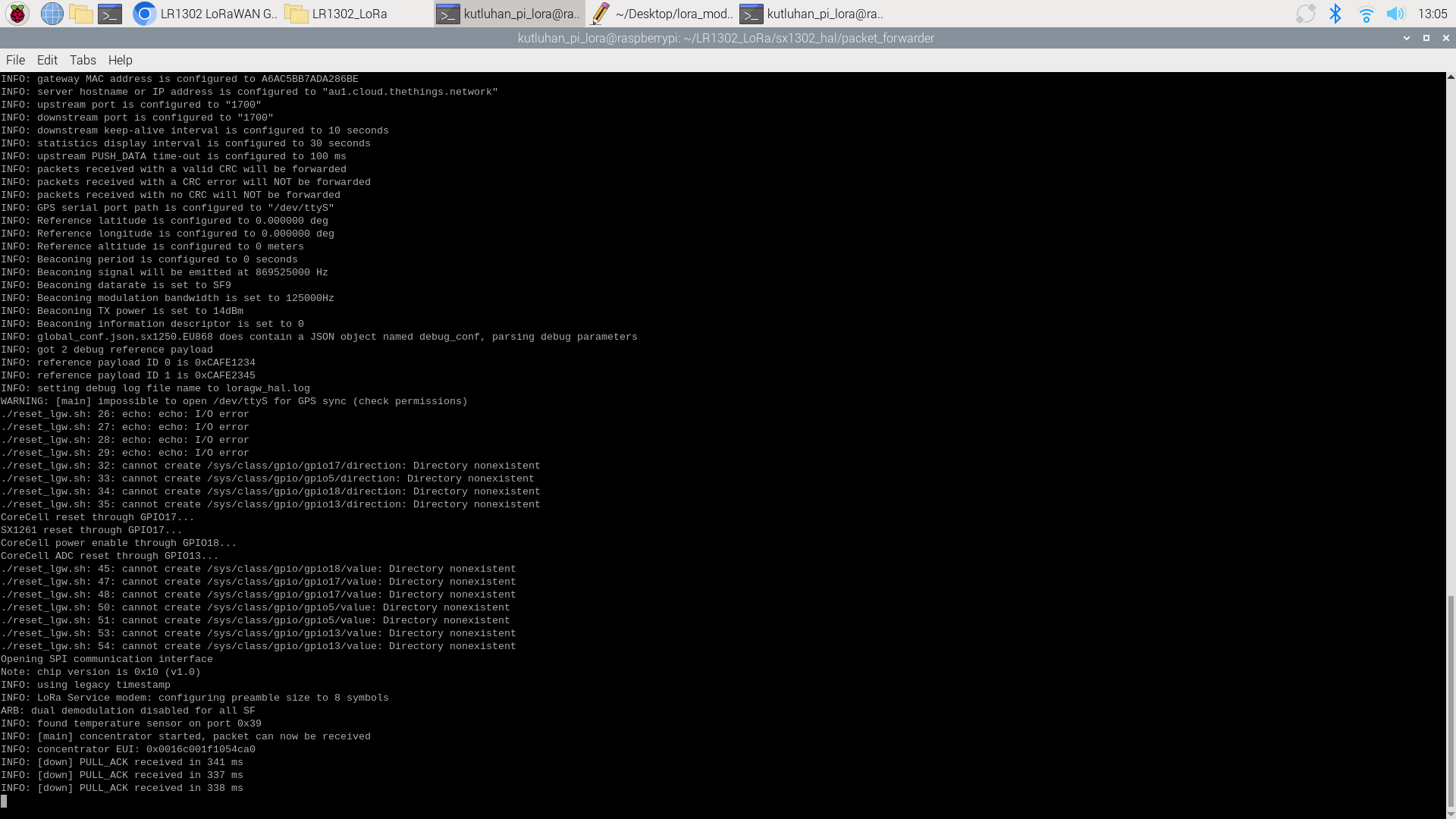
Task: Open the Tabs menu
Action: (x=83, y=60)
